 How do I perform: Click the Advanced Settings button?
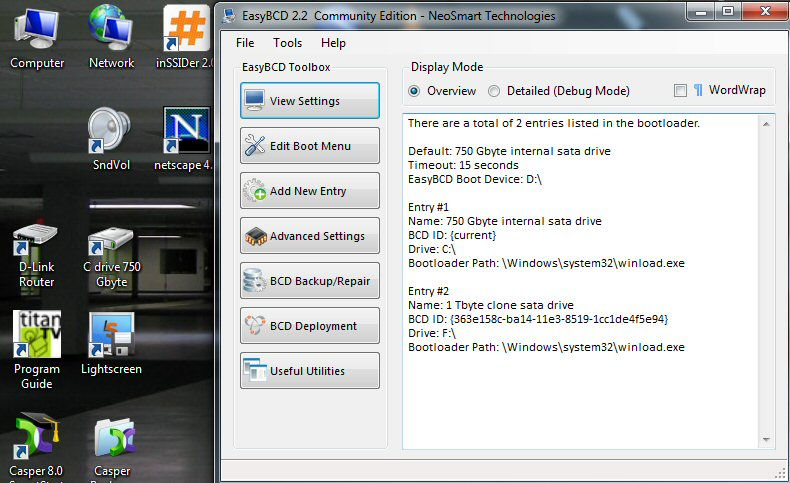tap(310, 236)
